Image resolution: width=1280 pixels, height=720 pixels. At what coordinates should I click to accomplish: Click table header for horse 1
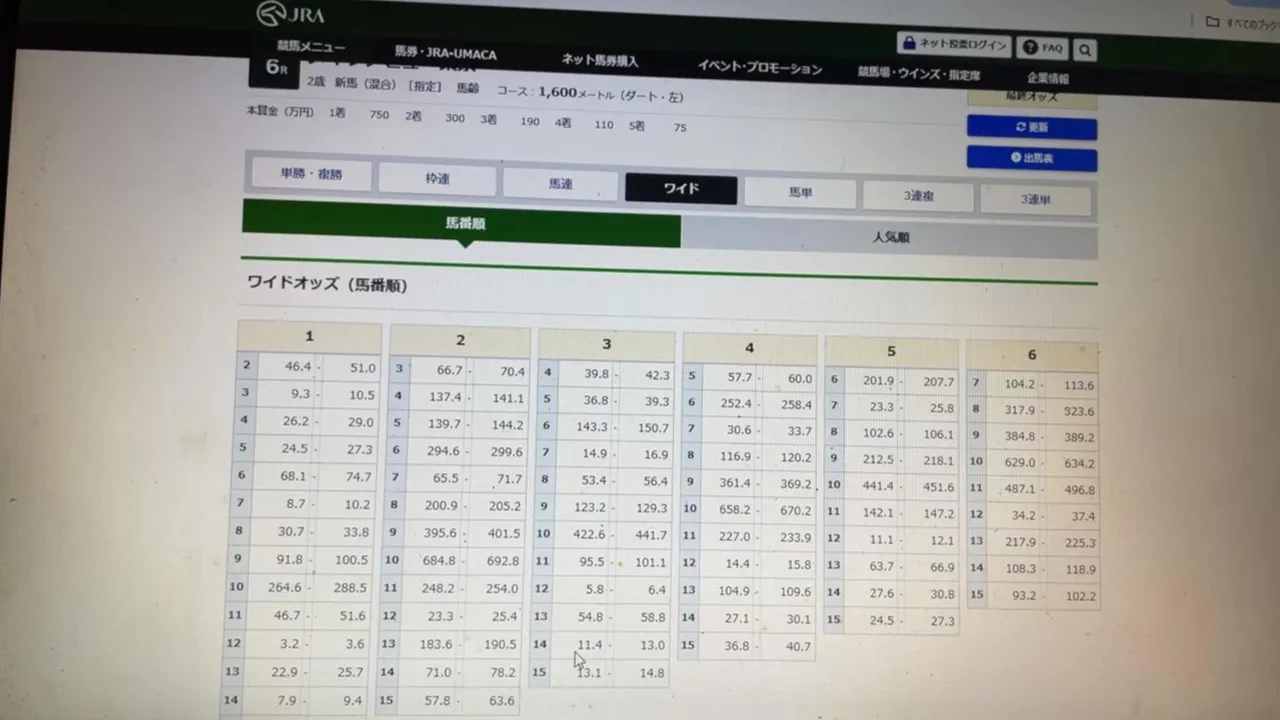coord(310,336)
